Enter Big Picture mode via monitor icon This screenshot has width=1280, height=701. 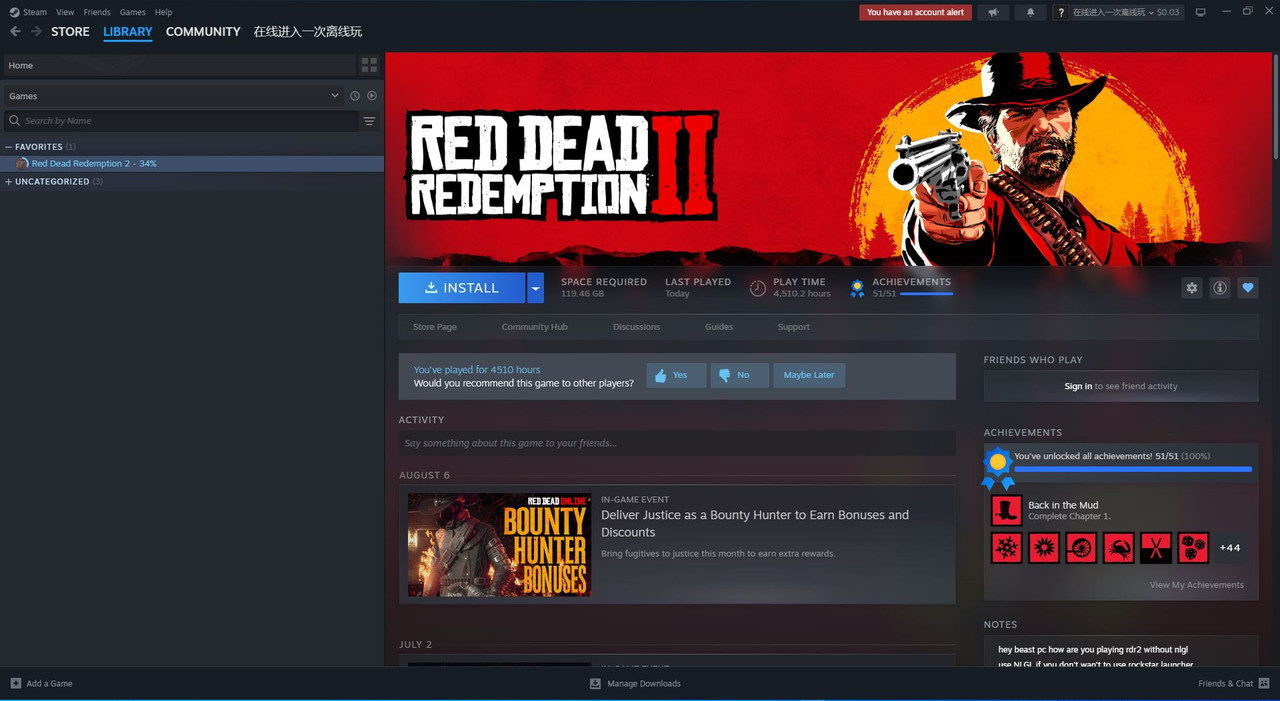(x=1201, y=12)
